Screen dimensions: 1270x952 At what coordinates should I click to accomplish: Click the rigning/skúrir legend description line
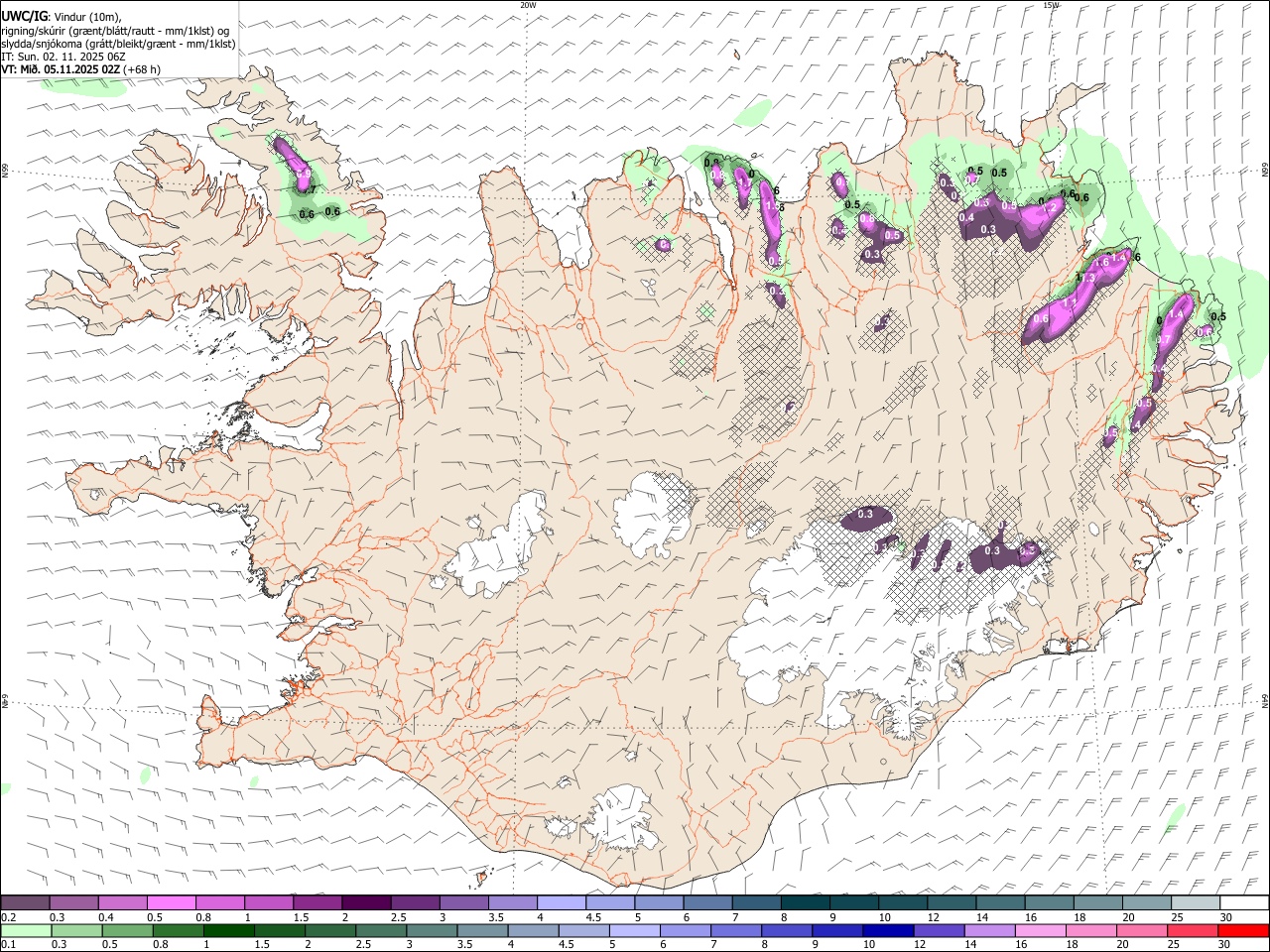tap(115, 31)
